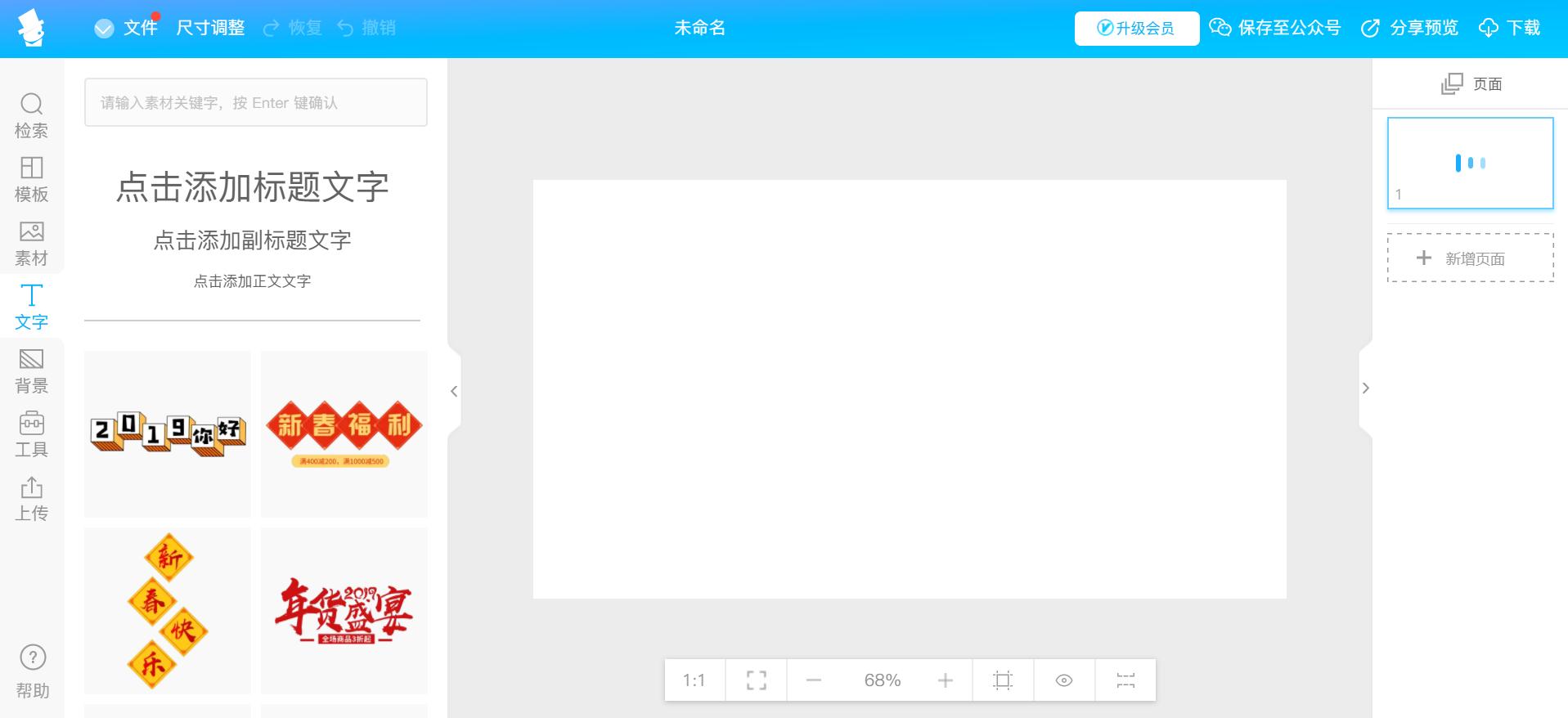Click the fit-to-screen fullscreen icon

(757, 680)
